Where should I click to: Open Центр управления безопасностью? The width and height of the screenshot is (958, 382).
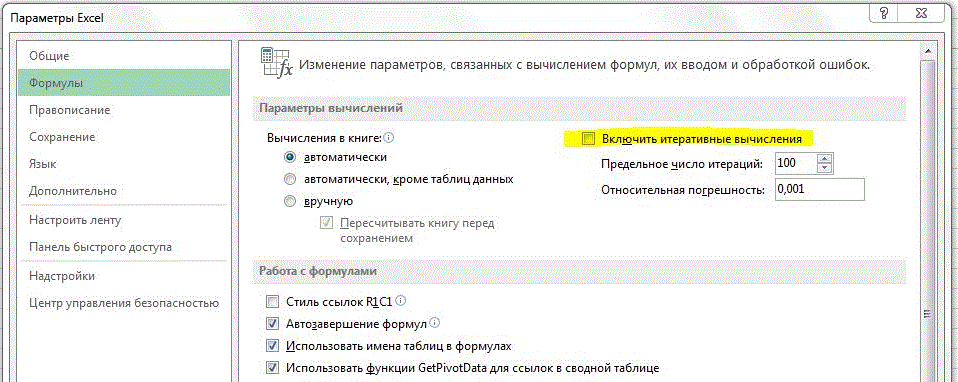pyautogui.click(x=124, y=303)
